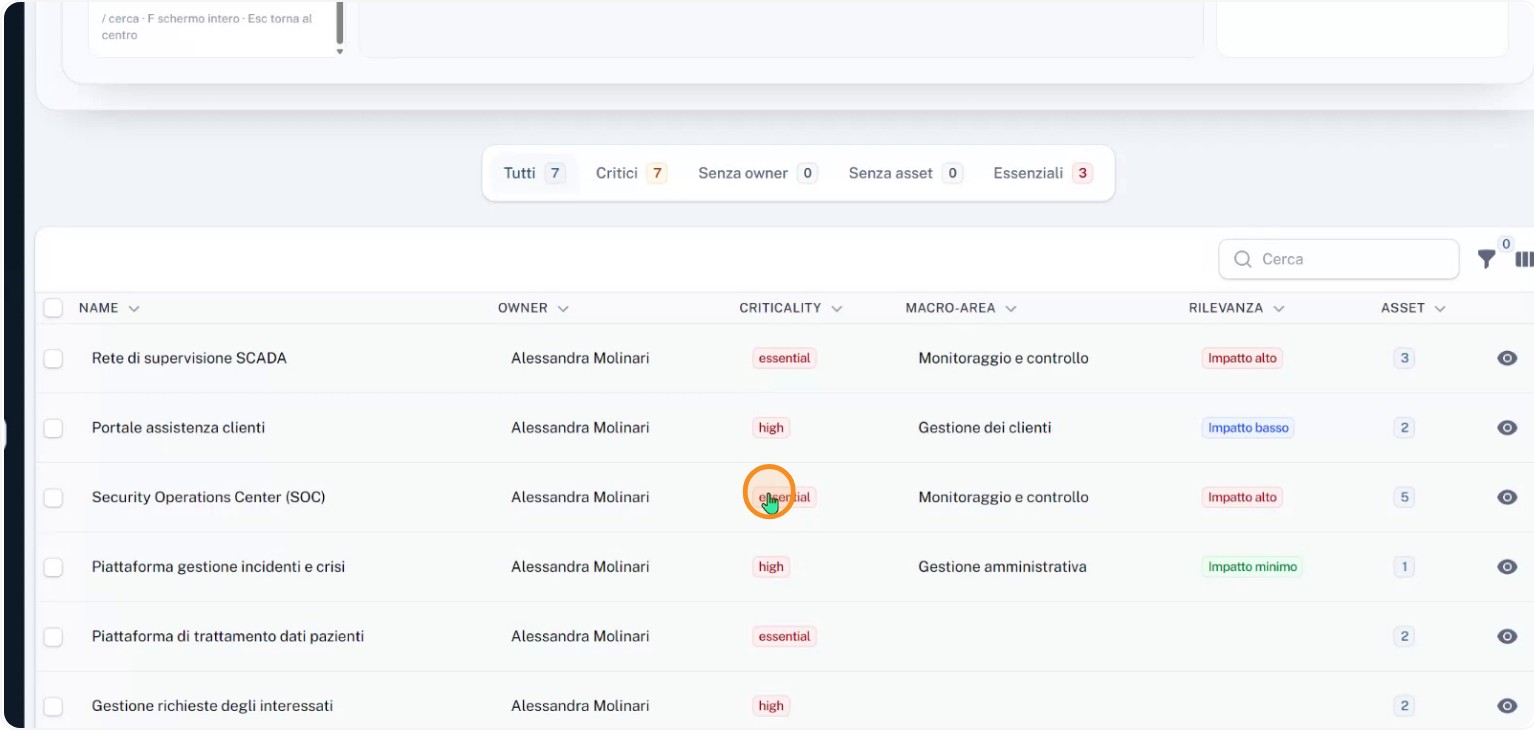Viewport: 1534px width, 730px height.
Task: Click asset count 3 for SCADA row
Action: (x=1404, y=358)
